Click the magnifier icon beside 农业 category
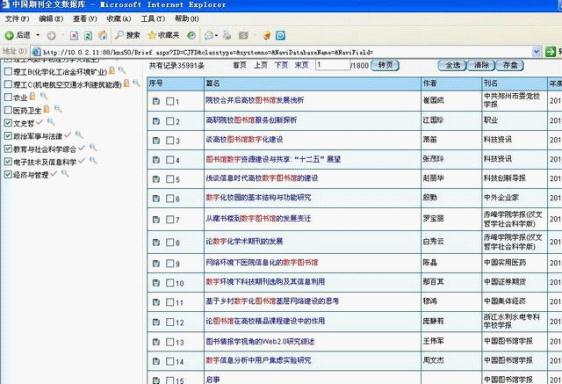Screen dimensions: 562x384 [44, 96]
